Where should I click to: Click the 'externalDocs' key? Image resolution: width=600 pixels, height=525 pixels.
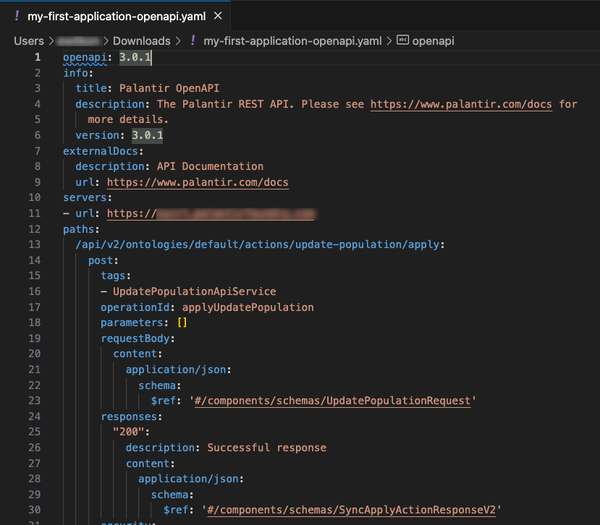tap(100, 151)
